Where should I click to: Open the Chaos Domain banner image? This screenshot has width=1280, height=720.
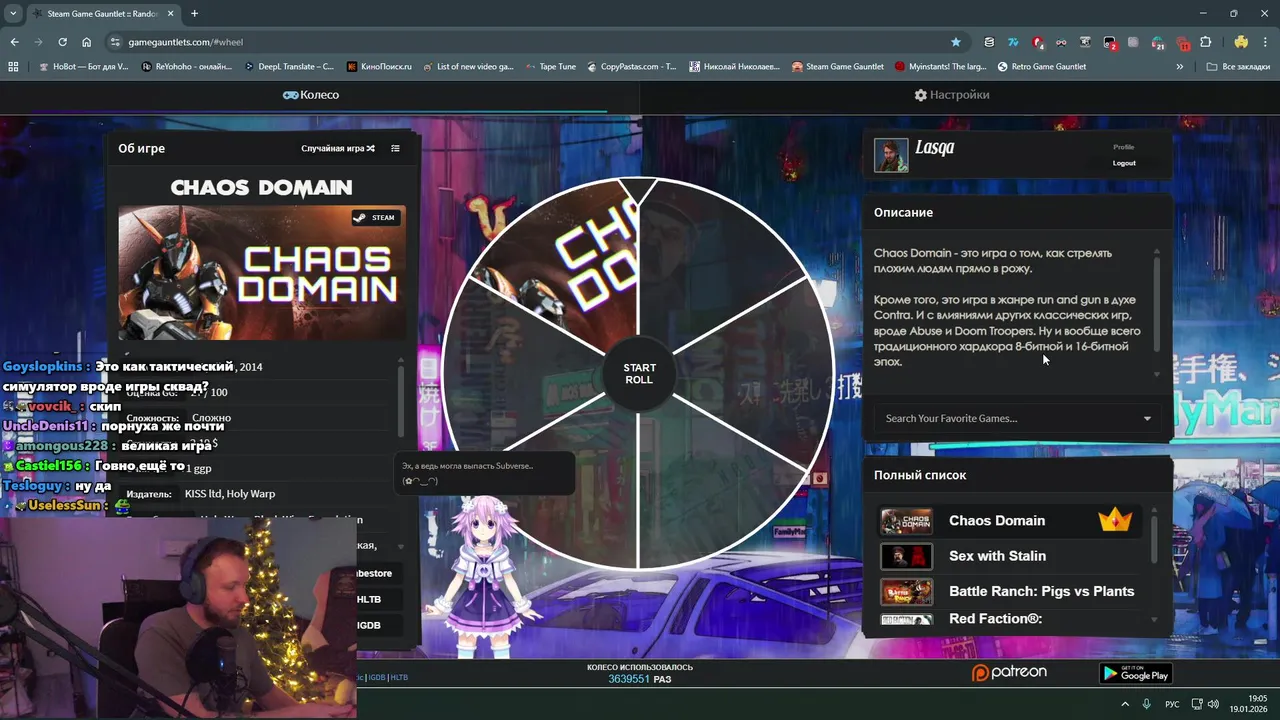262,272
